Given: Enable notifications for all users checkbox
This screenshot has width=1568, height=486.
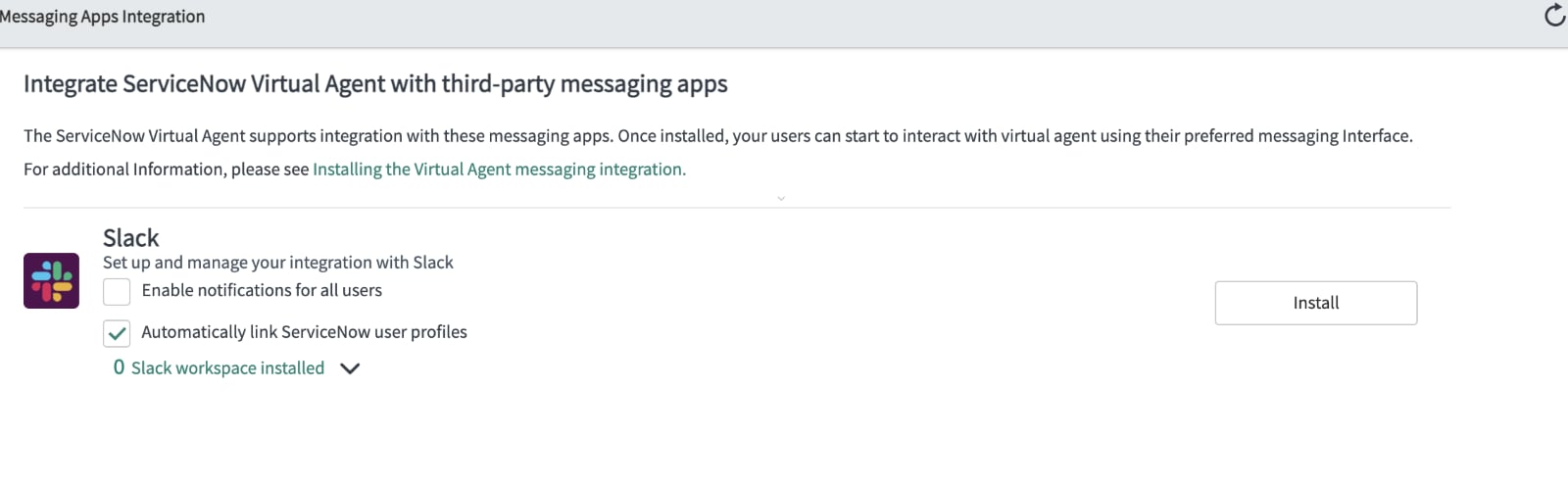Looking at the screenshot, I should click(x=117, y=291).
